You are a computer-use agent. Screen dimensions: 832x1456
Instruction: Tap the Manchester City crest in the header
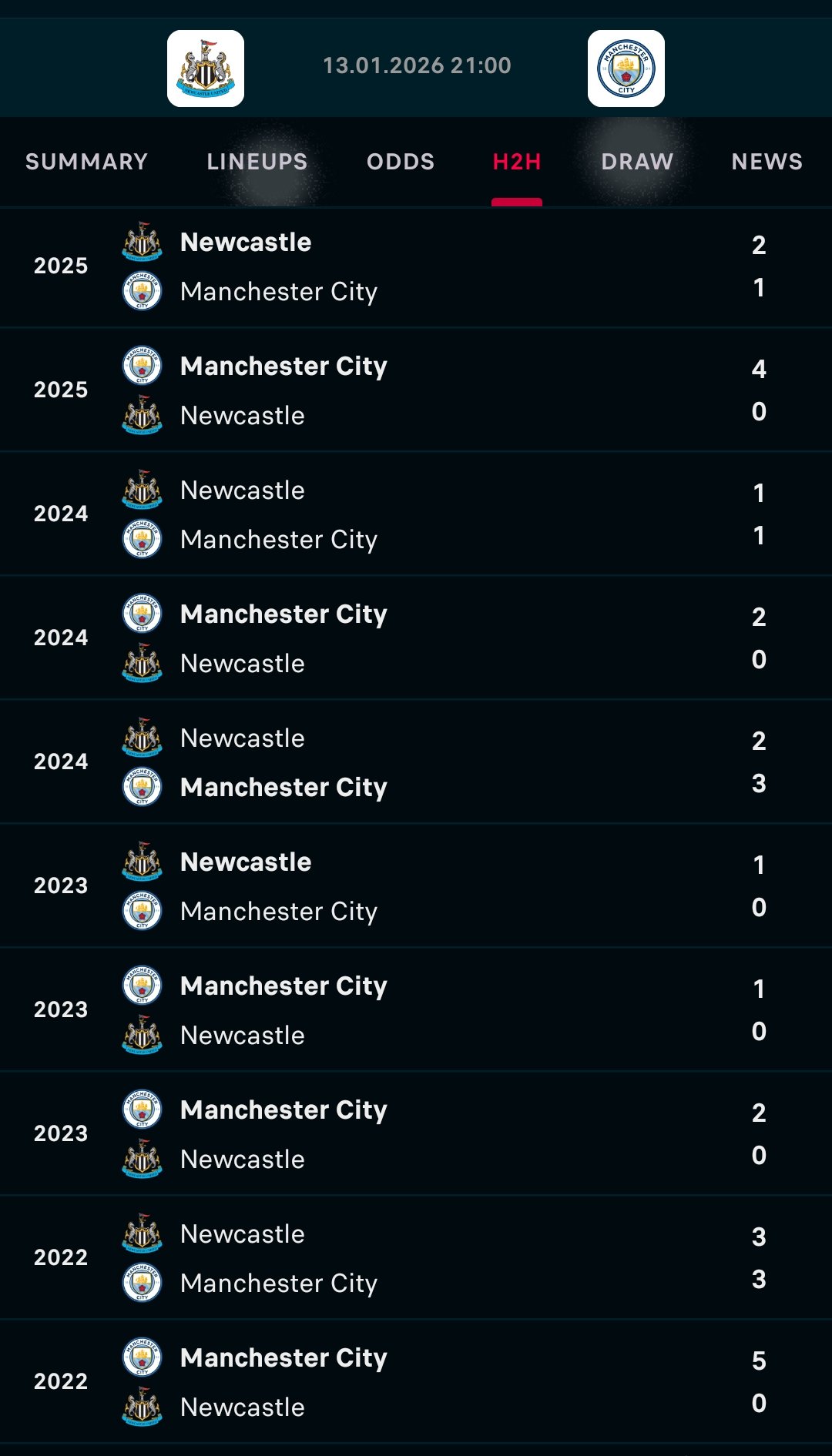pos(626,69)
